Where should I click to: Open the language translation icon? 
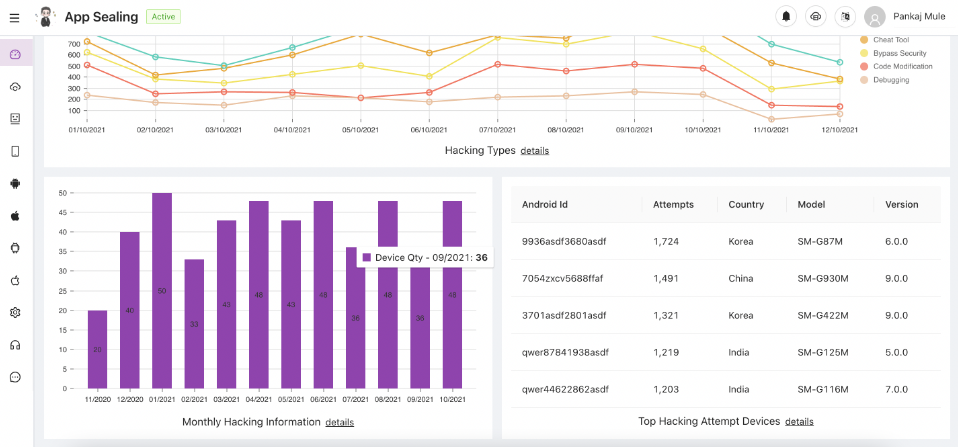[x=844, y=17]
